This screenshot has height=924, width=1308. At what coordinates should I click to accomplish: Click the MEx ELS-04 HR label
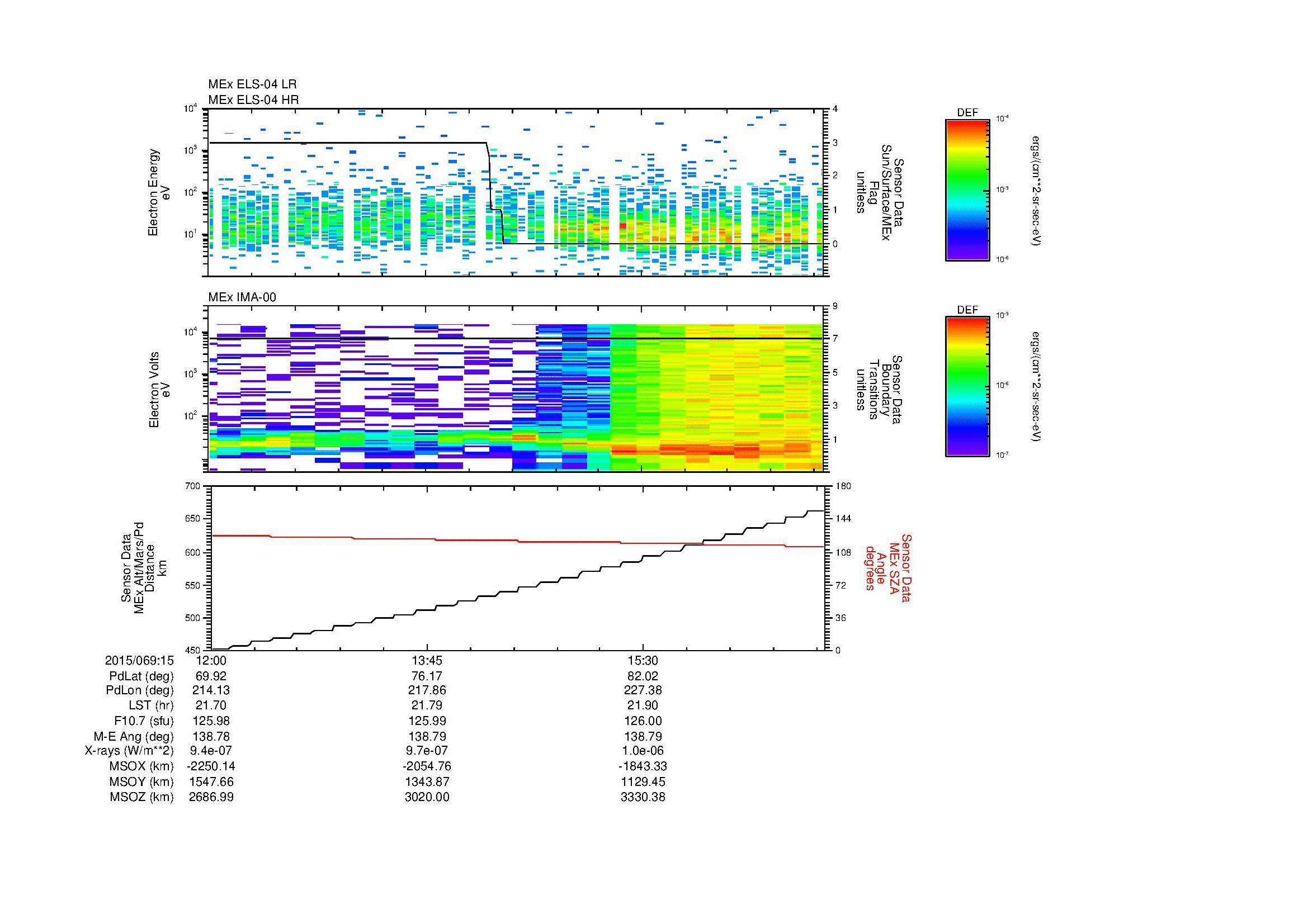[x=253, y=99]
